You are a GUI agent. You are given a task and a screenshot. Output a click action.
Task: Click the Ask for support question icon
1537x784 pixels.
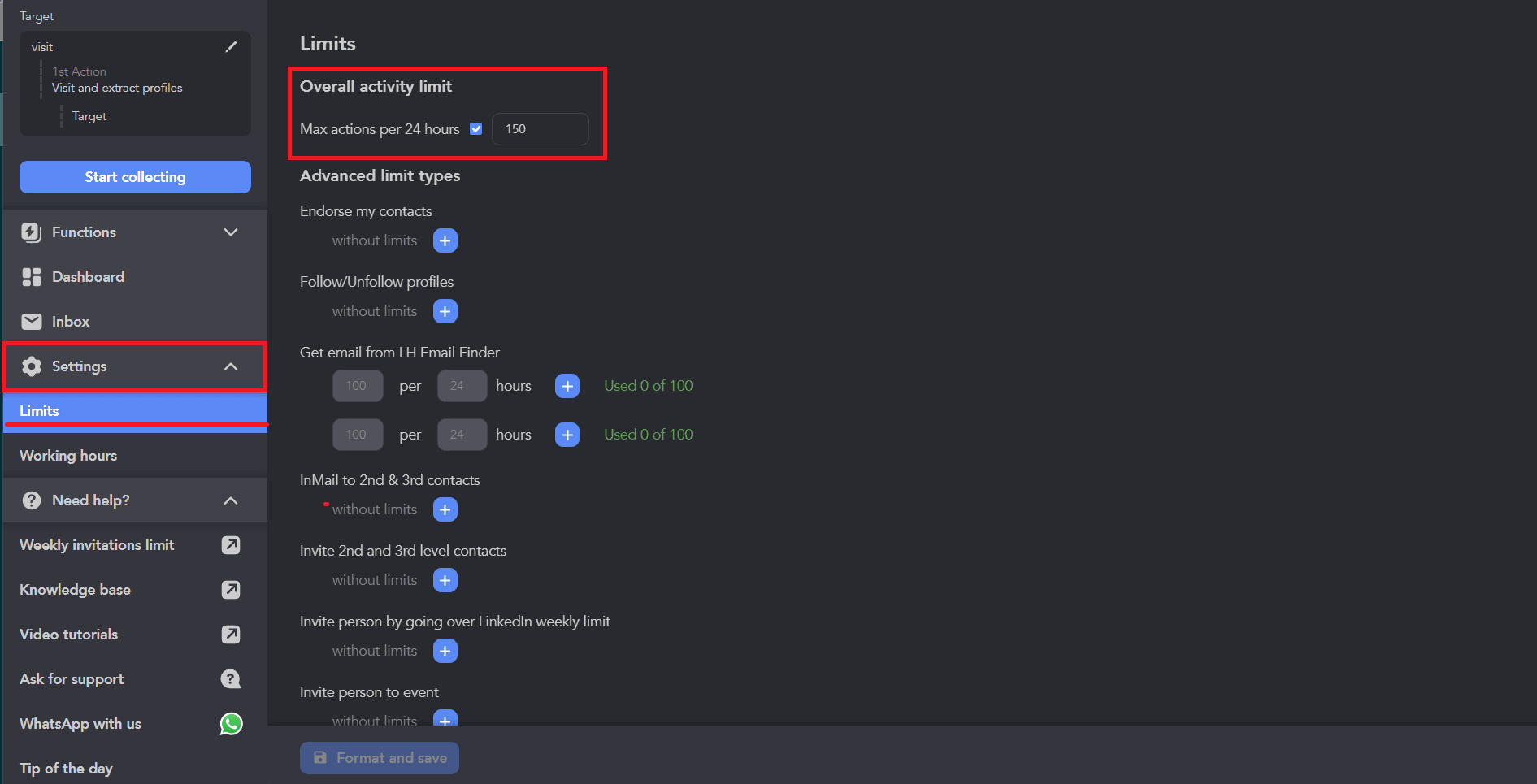pos(231,679)
